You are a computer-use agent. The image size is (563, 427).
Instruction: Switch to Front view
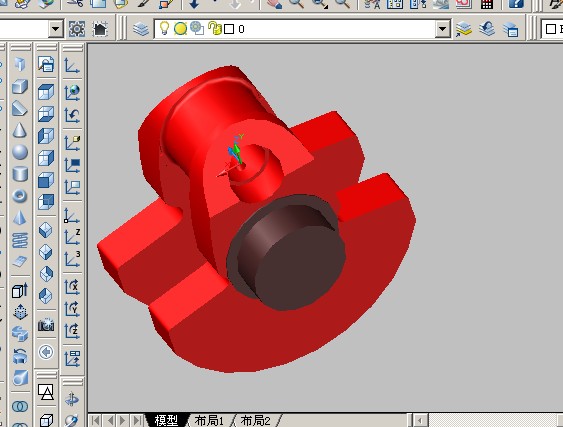(46, 180)
